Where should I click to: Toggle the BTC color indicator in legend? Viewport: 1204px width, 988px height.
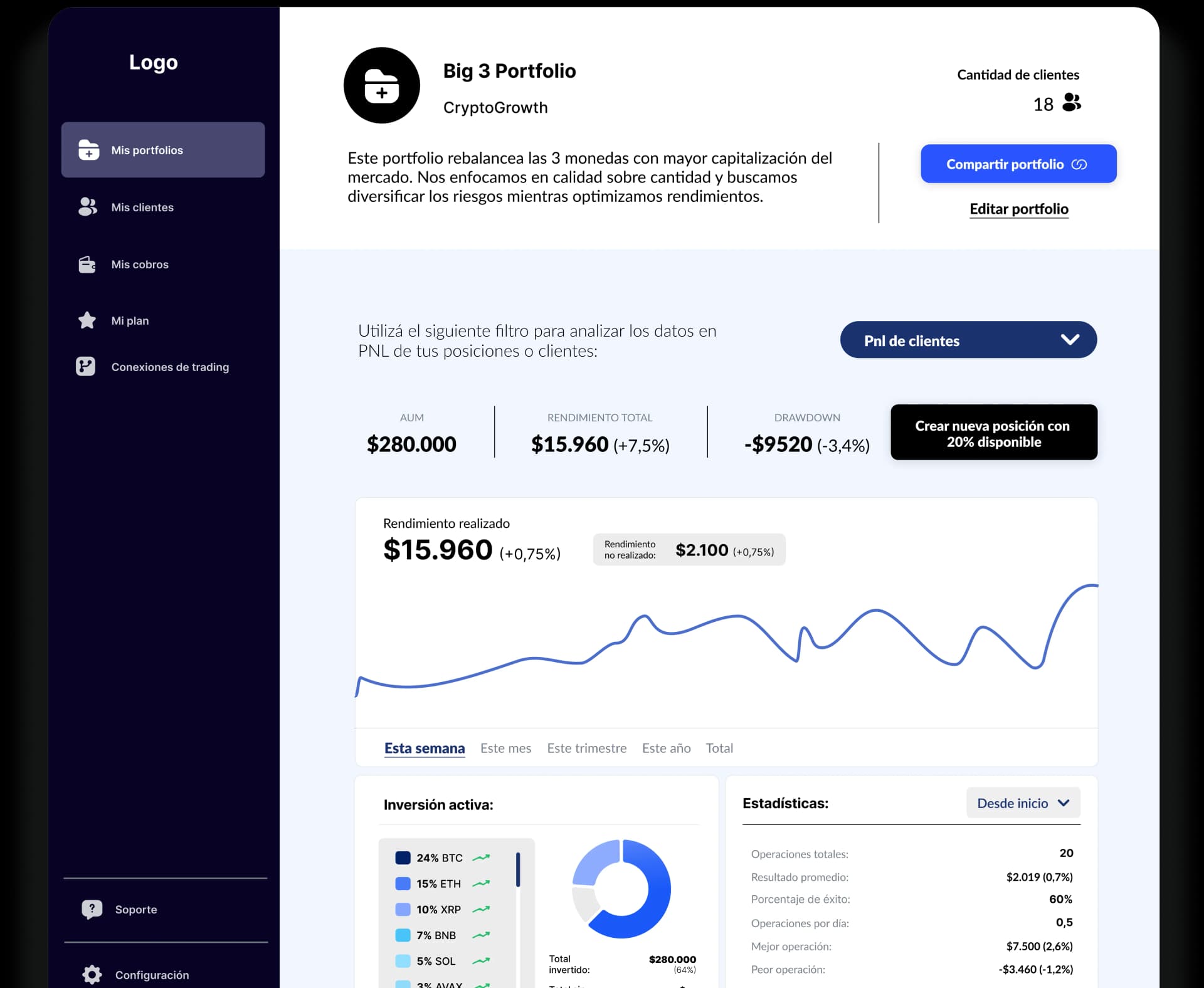(403, 858)
